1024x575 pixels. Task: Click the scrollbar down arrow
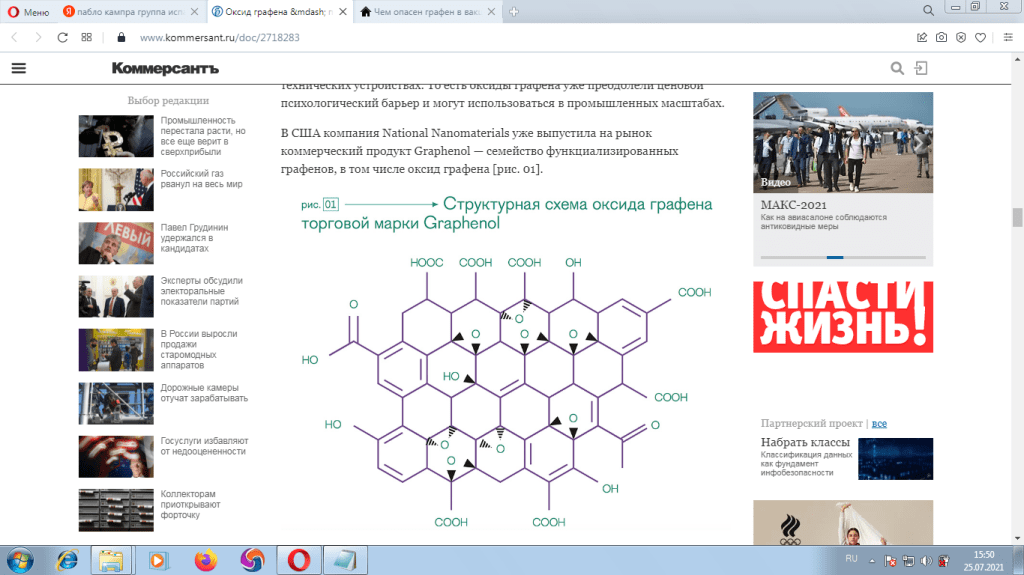1017,538
